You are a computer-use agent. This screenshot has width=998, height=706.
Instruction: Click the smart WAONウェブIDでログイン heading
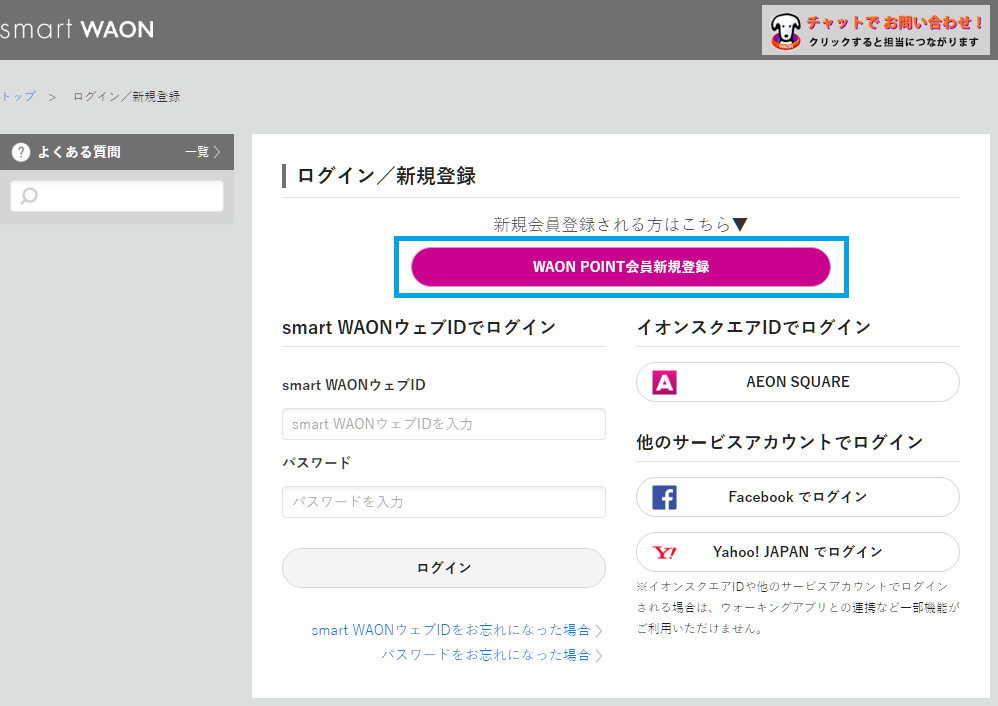click(419, 327)
